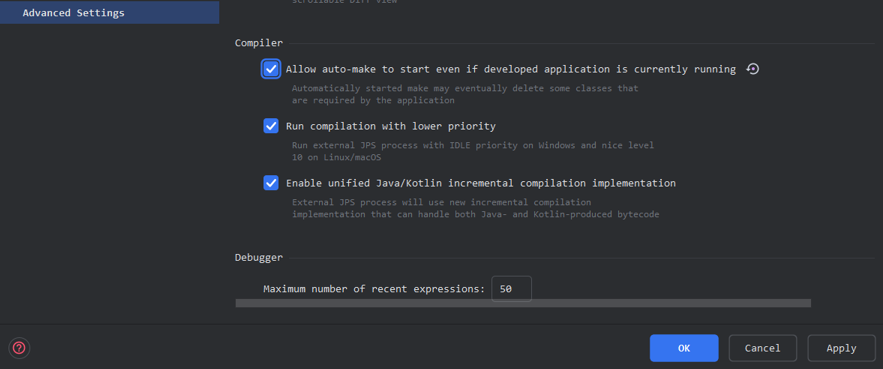Click 'External JPS process will use new' description

point(475,208)
